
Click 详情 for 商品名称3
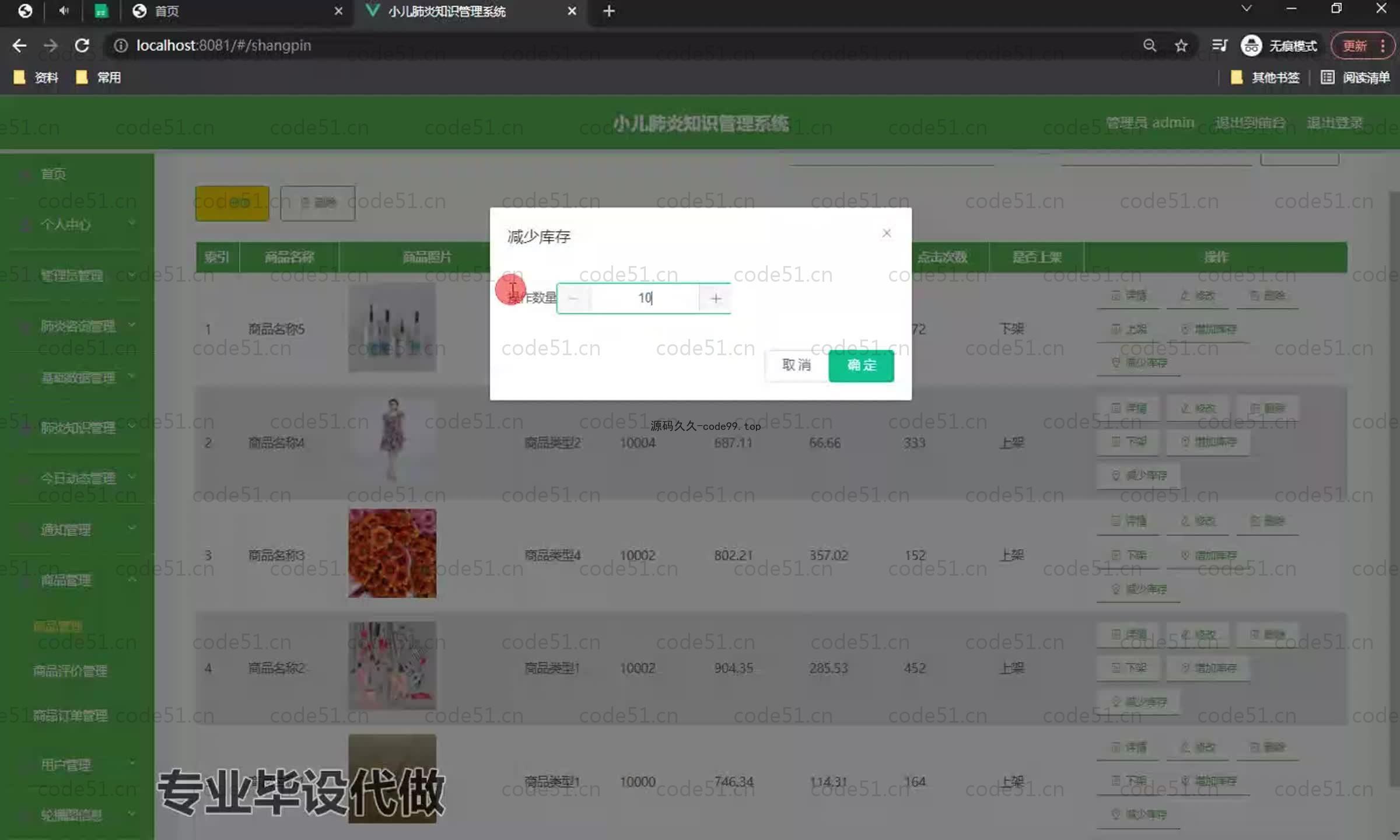[x=1128, y=521]
